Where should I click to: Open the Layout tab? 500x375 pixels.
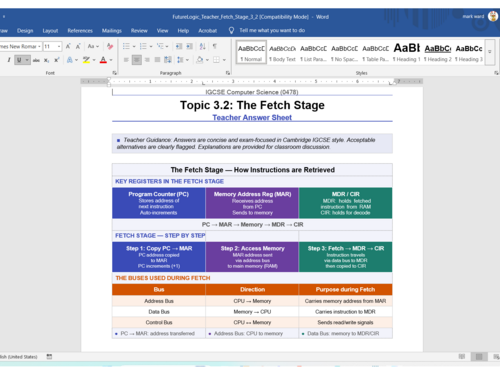(50, 31)
